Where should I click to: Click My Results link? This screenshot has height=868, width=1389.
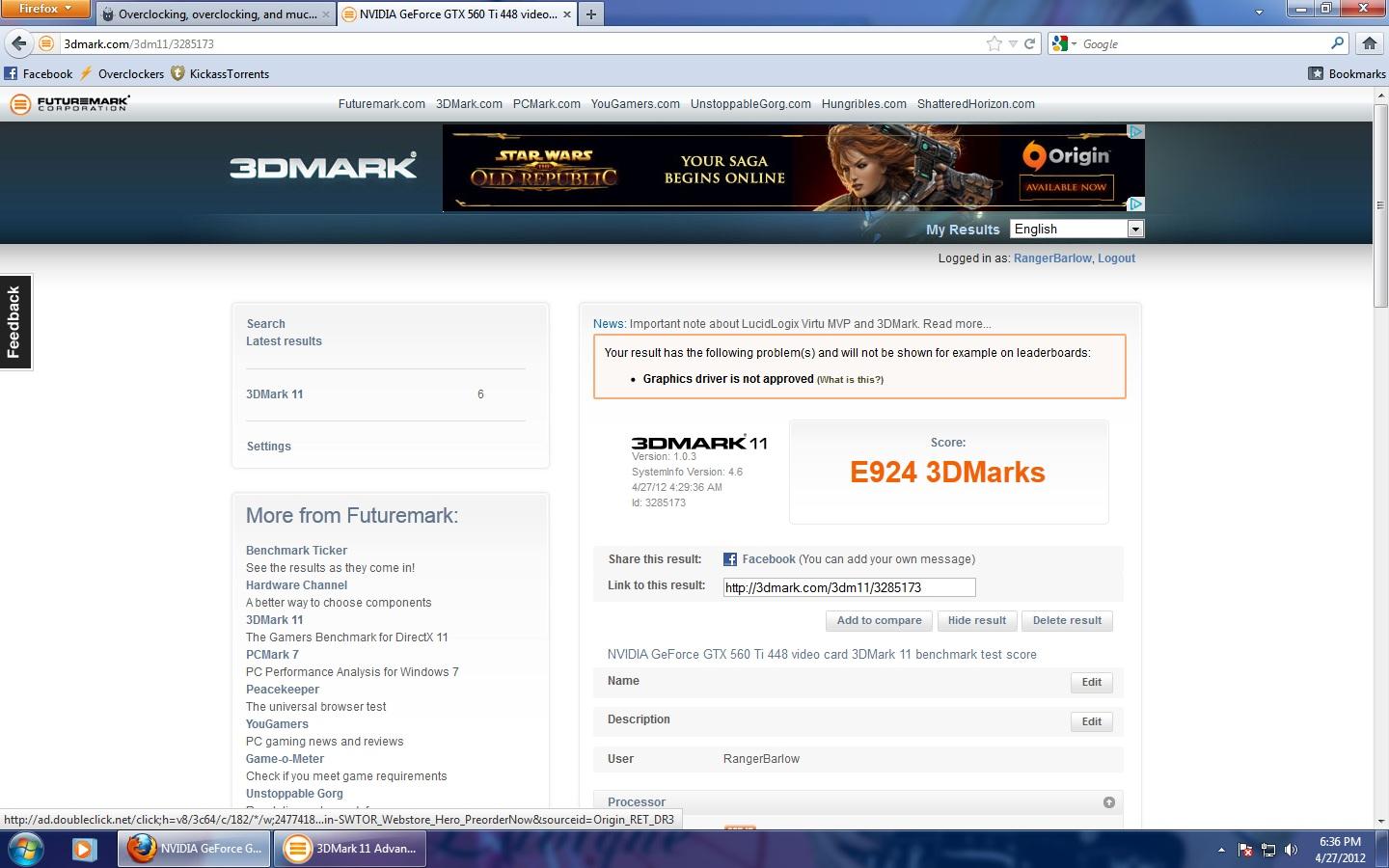point(963,230)
